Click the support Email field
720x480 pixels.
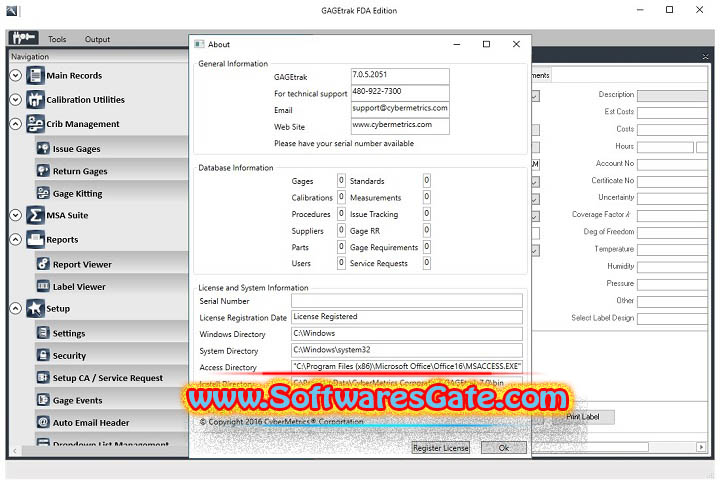click(400, 109)
